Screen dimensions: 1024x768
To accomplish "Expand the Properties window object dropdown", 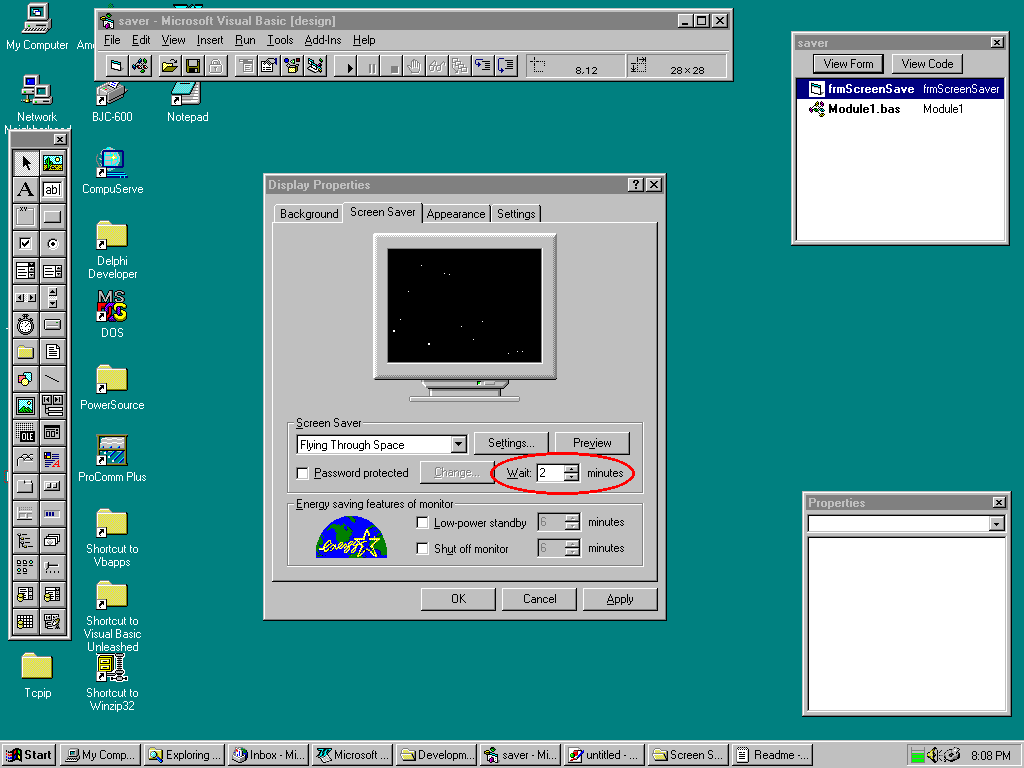I will point(996,524).
